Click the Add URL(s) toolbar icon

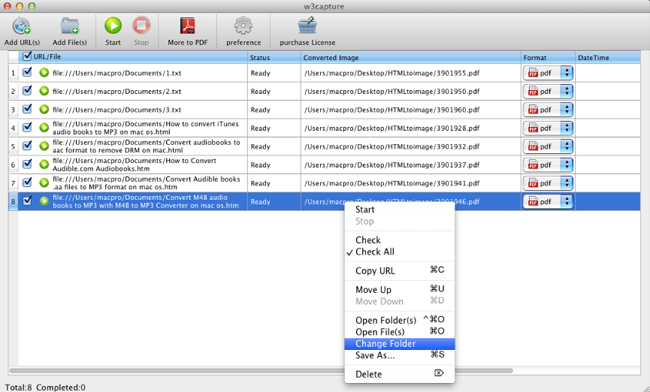tap(21, 27)
